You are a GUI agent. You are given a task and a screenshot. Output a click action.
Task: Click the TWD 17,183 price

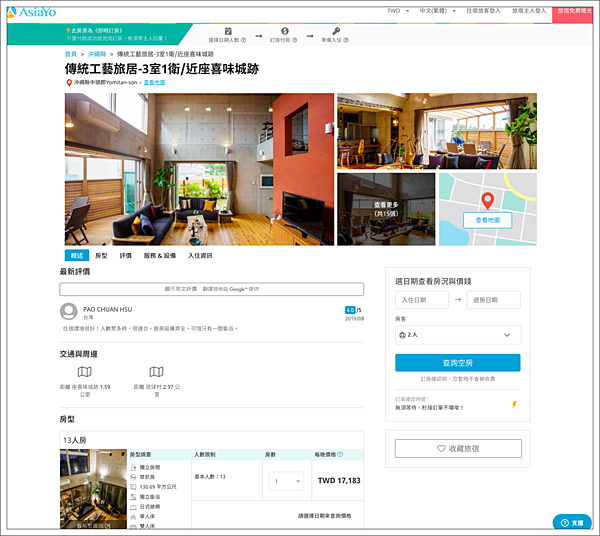click(x=339, y=481)
